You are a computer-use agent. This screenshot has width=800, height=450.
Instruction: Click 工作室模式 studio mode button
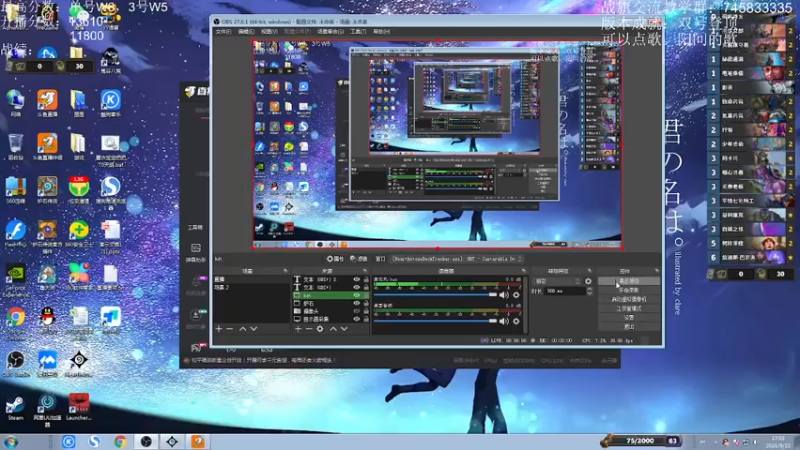click(x=629, y=309)
